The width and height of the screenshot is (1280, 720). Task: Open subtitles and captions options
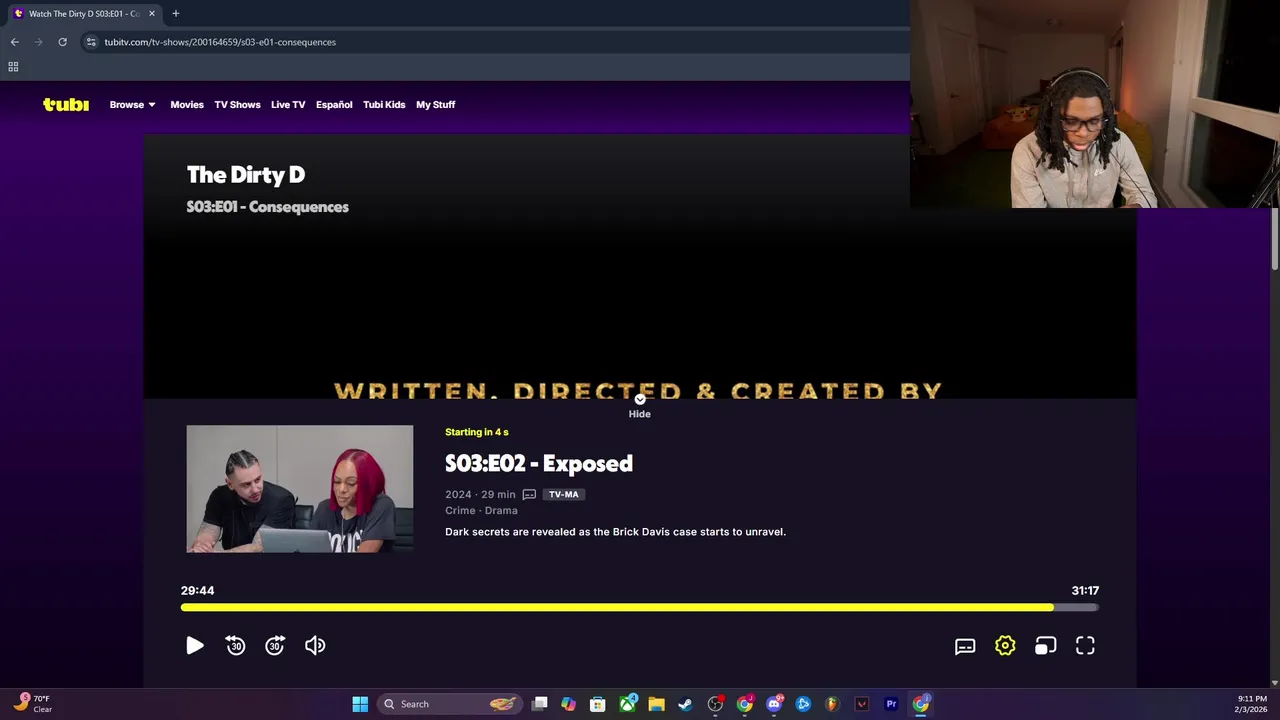point(965,646)
